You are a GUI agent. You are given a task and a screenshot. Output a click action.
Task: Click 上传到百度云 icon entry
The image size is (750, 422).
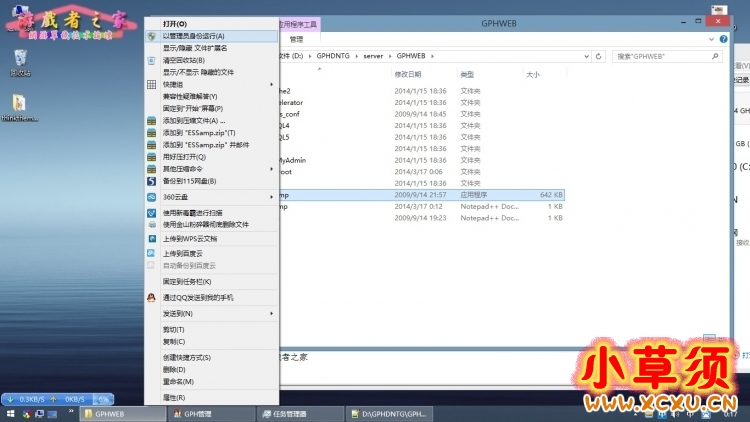point(151,254)
